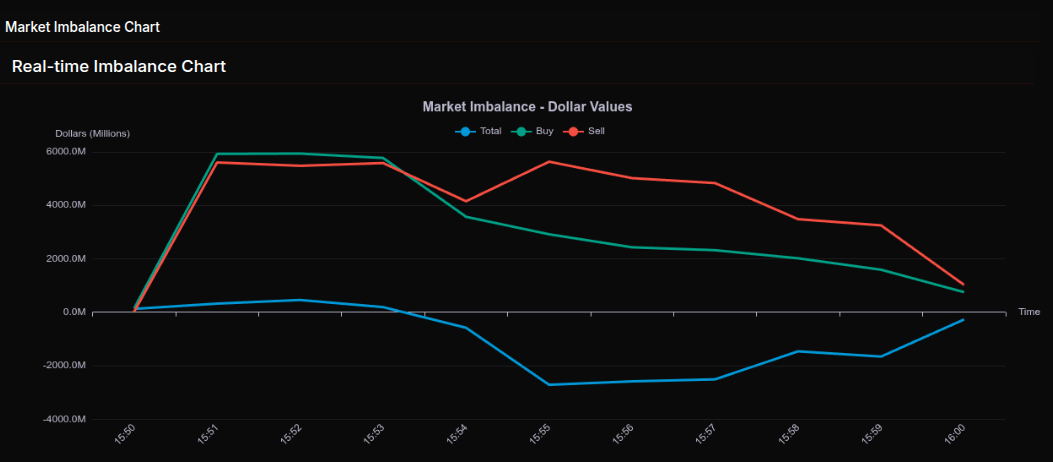
Task: Select the Market Imbalance Chart header
Action: coord(82,27)
